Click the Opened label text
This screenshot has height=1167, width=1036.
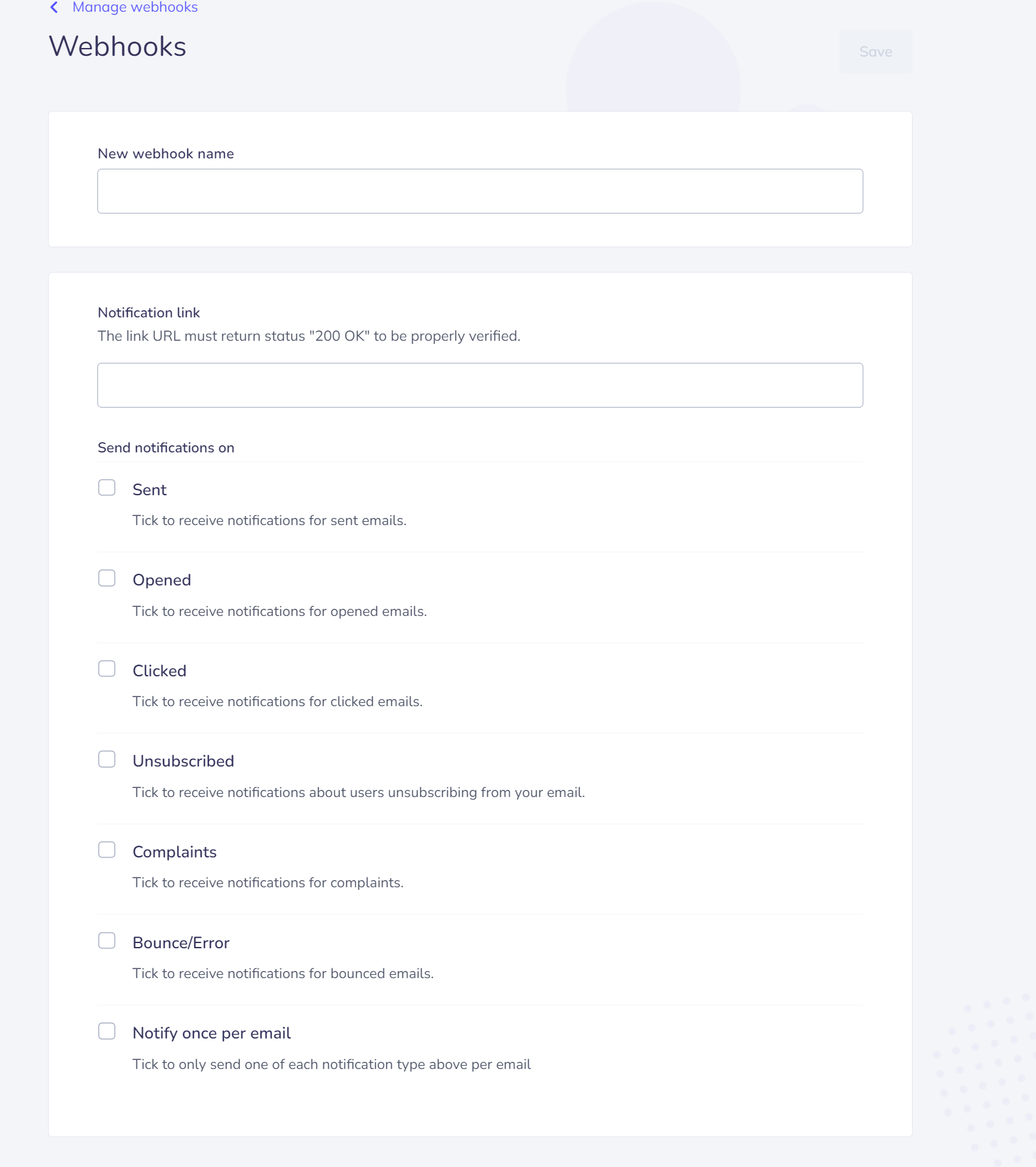[x=162, y=580]
